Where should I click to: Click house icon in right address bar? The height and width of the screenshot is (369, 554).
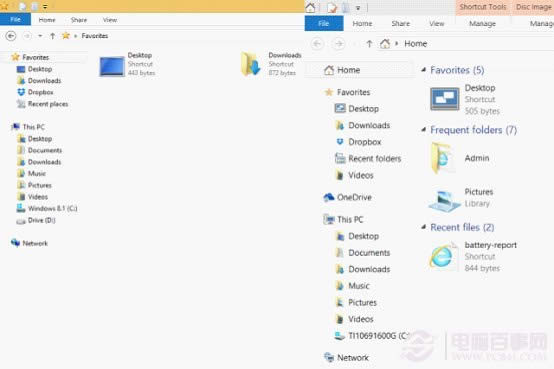pos(385,44)
